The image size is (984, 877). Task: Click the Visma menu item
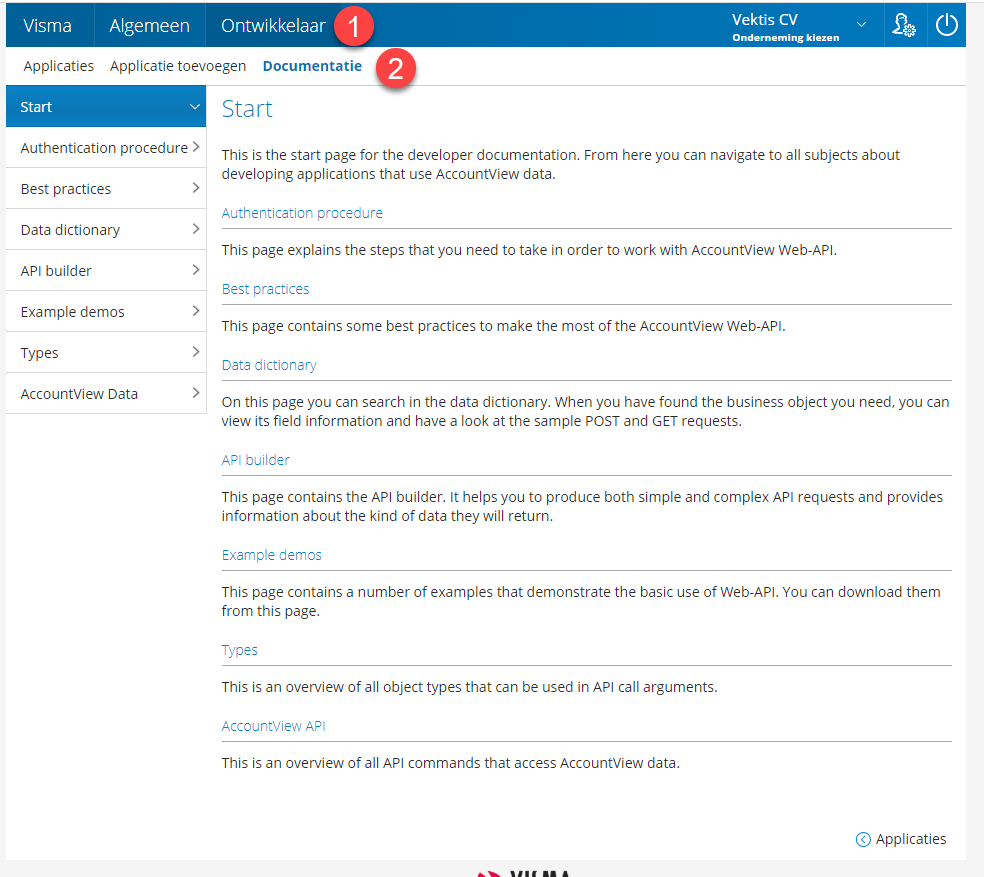click(x=48, y=26)
